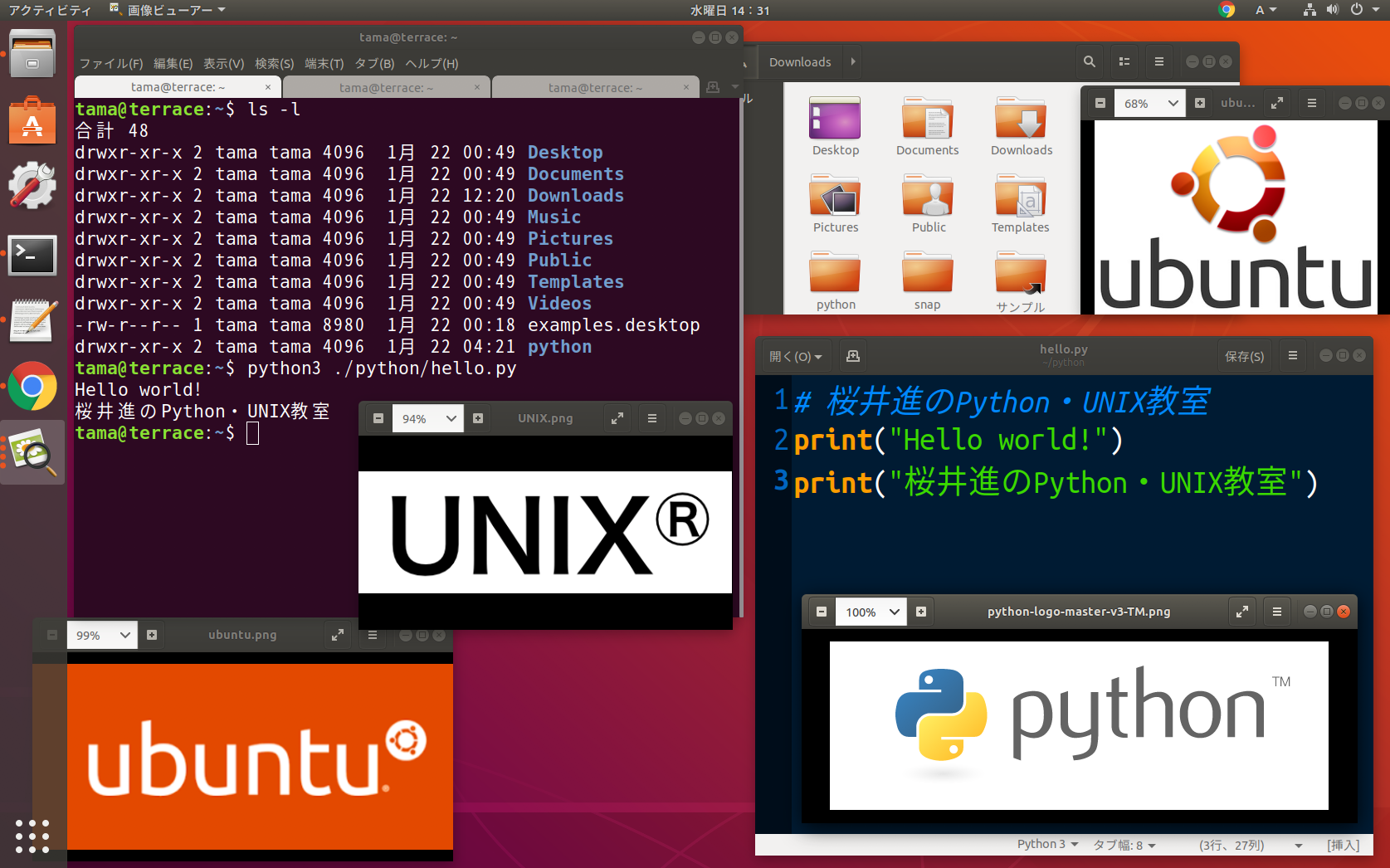Show applications grid in the dock
1390x868 pixels.
click(x=32, y=836)
